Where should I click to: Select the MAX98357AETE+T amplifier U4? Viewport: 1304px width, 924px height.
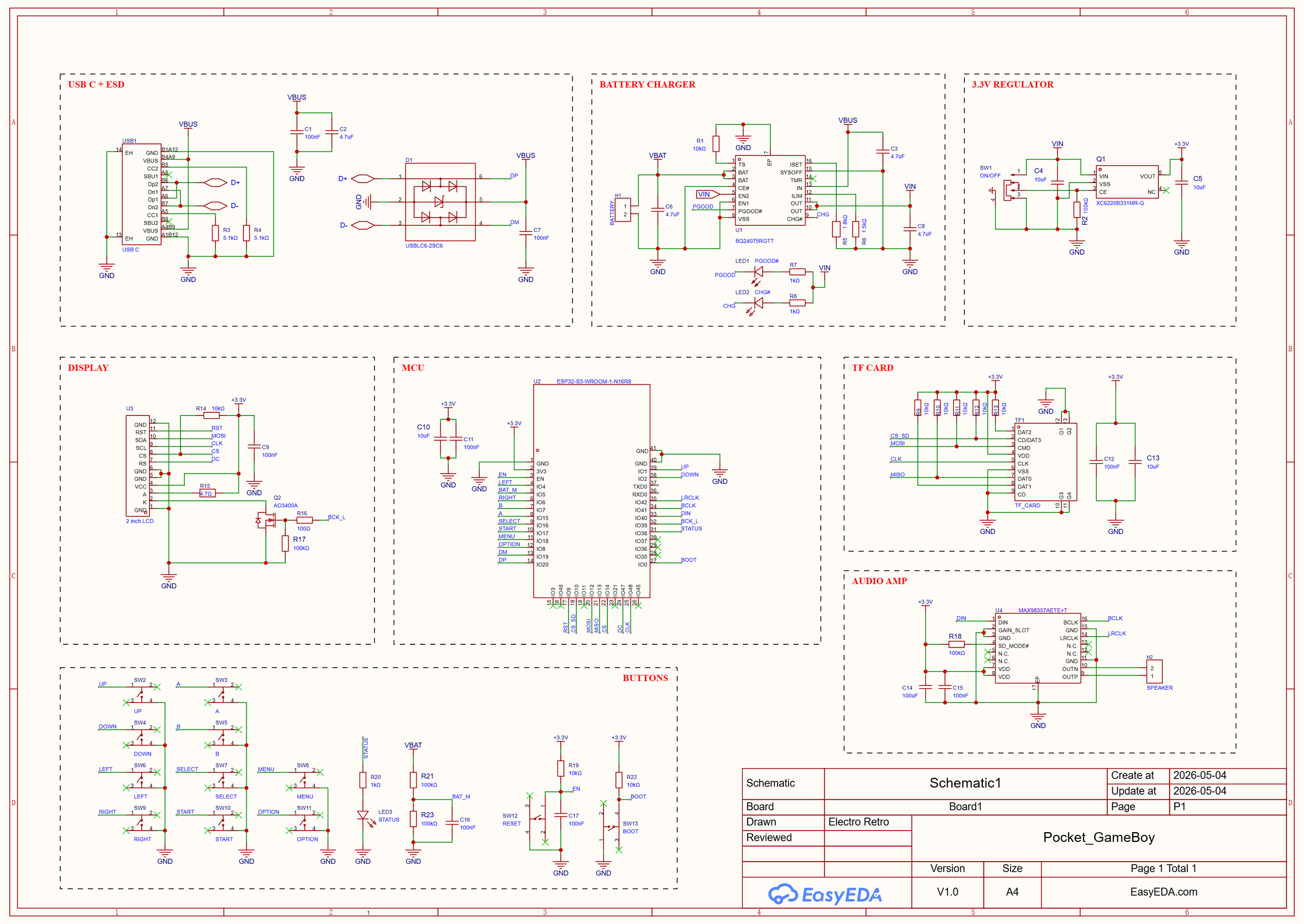coord(1038,649)
